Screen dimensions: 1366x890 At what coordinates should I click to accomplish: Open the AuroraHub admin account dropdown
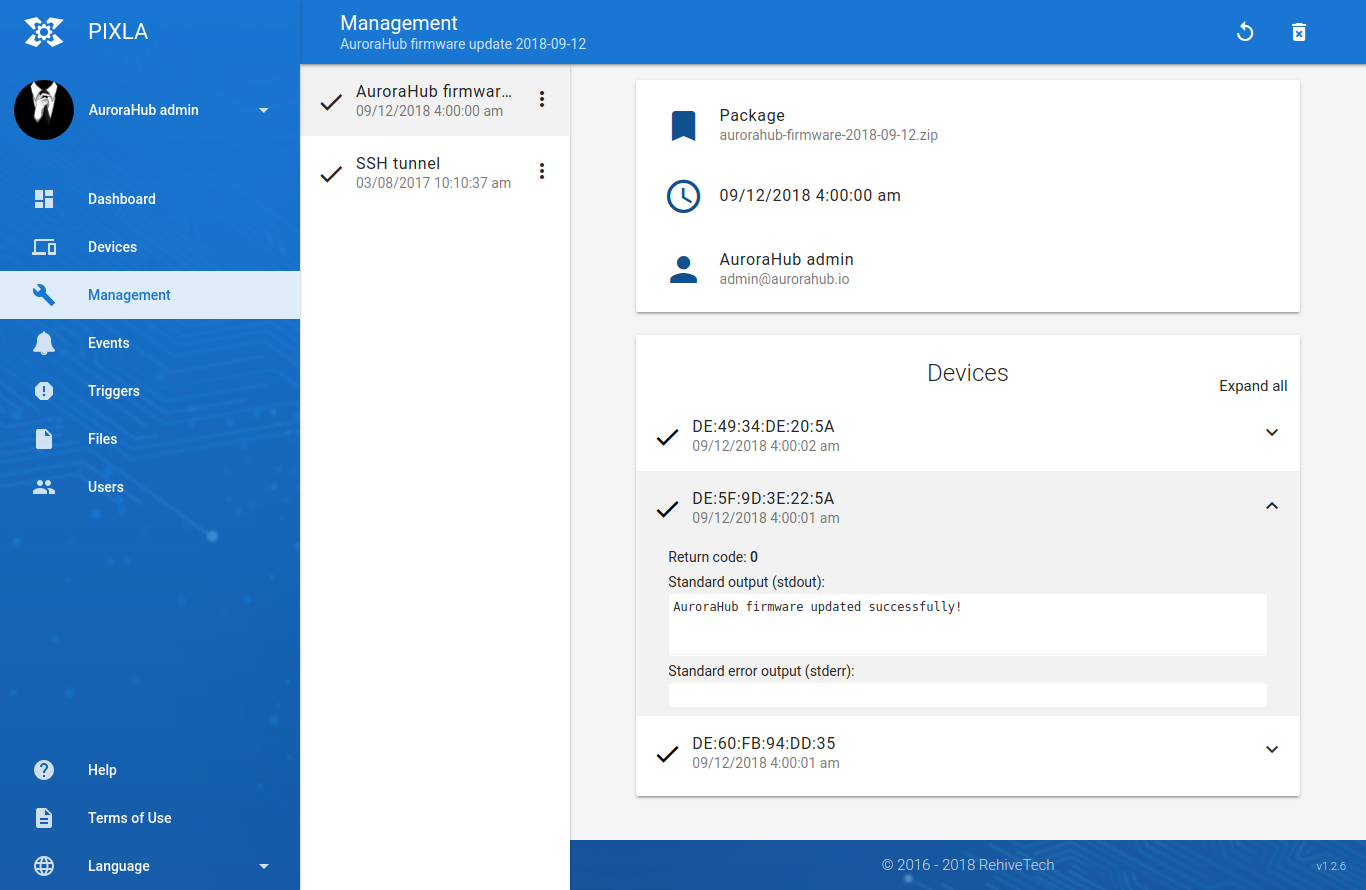coord(264,110)
